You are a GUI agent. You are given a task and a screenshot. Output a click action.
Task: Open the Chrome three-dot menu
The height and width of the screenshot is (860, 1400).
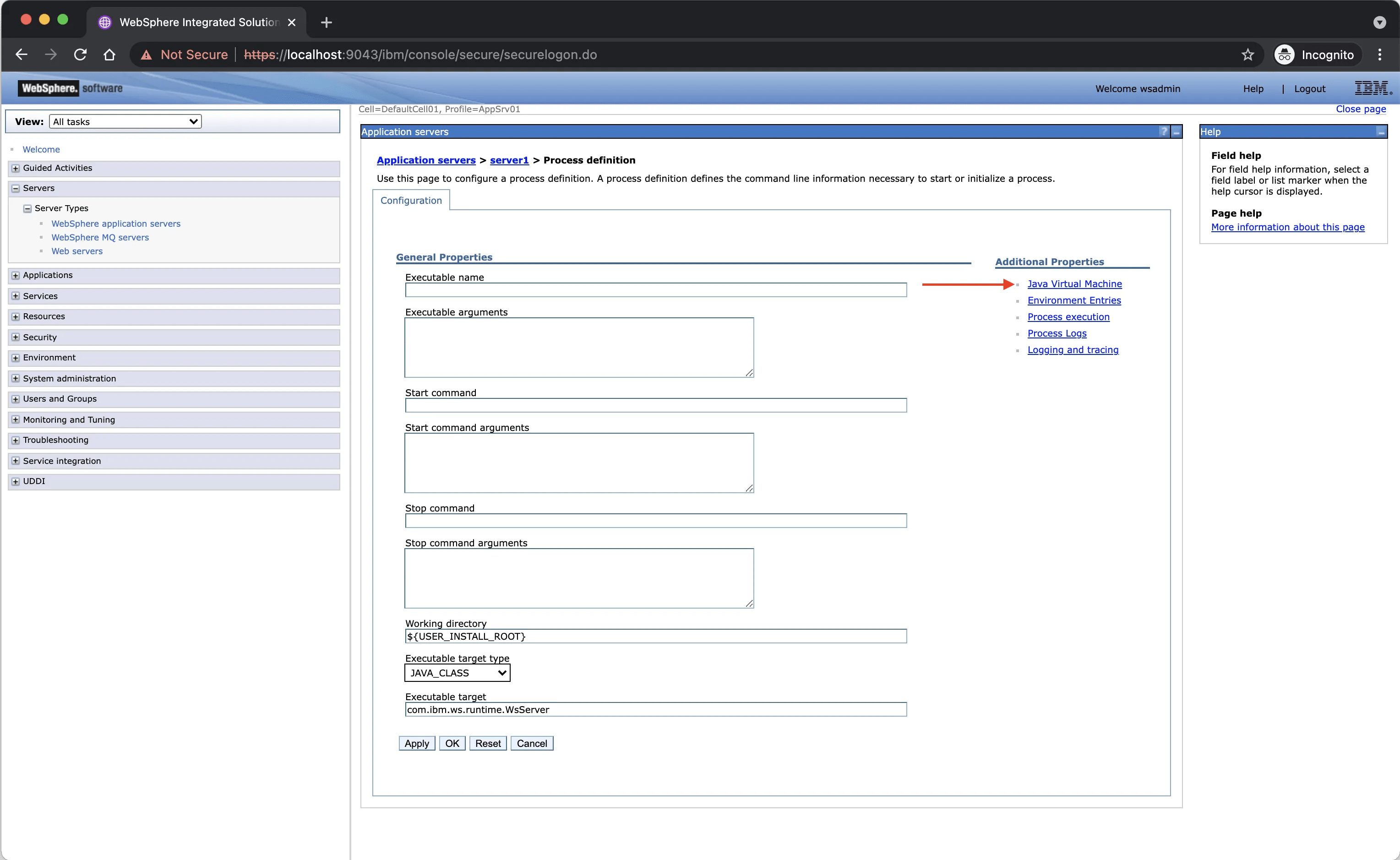1379,54
